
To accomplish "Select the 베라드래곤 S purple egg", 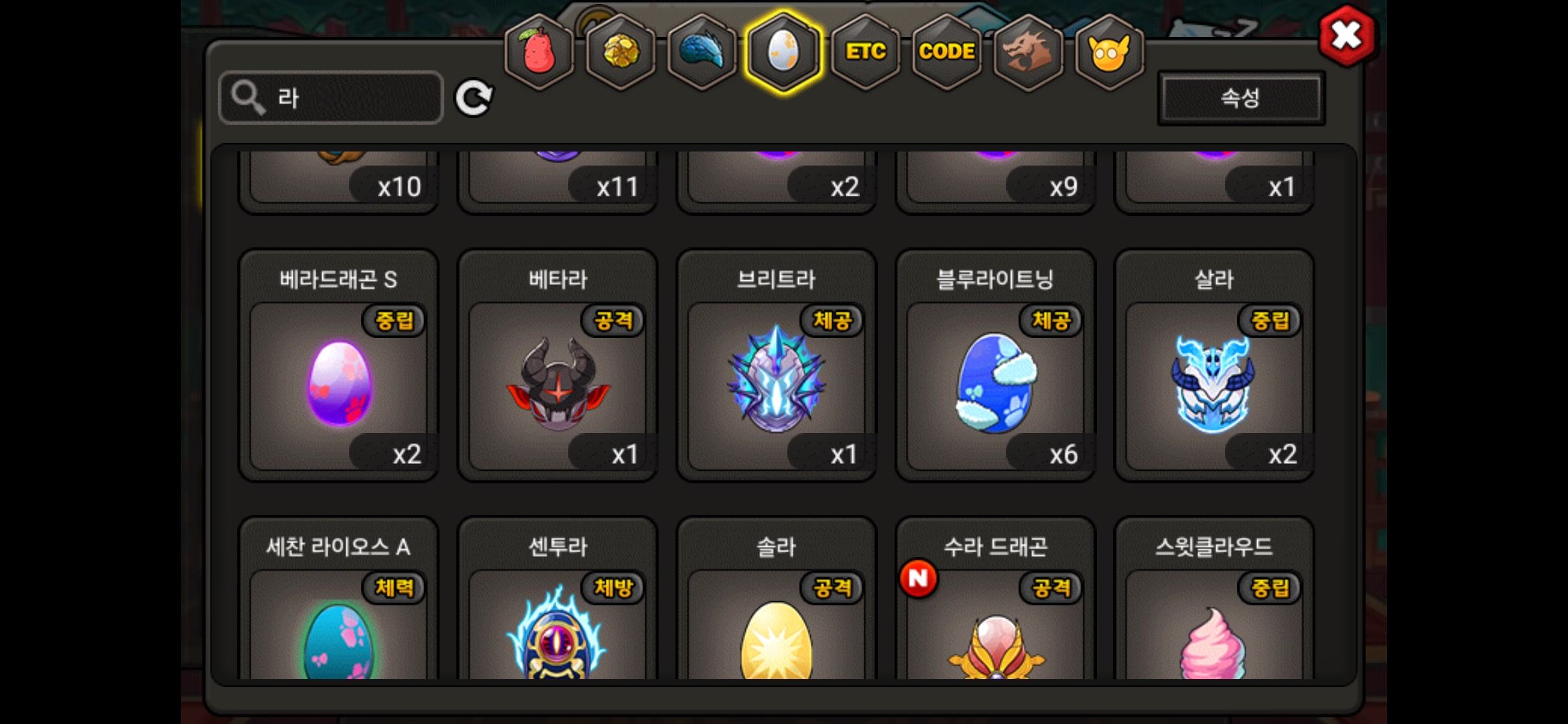I will coord(338,365).
